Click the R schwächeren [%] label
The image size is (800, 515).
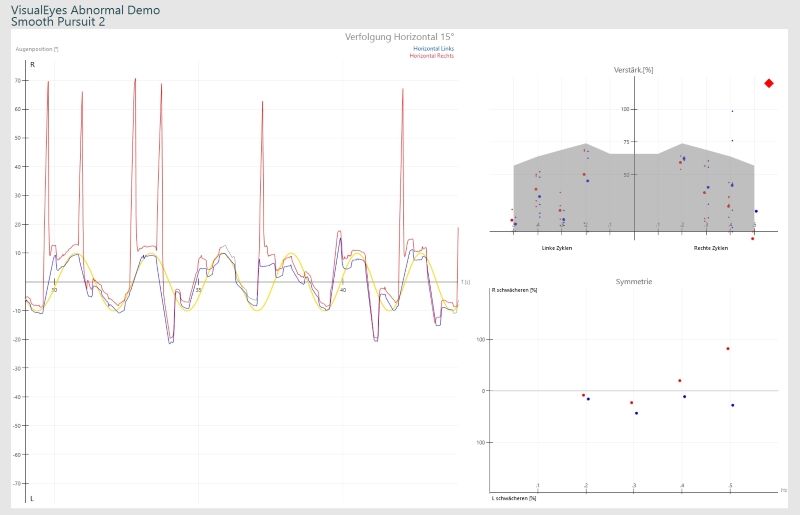514,290
